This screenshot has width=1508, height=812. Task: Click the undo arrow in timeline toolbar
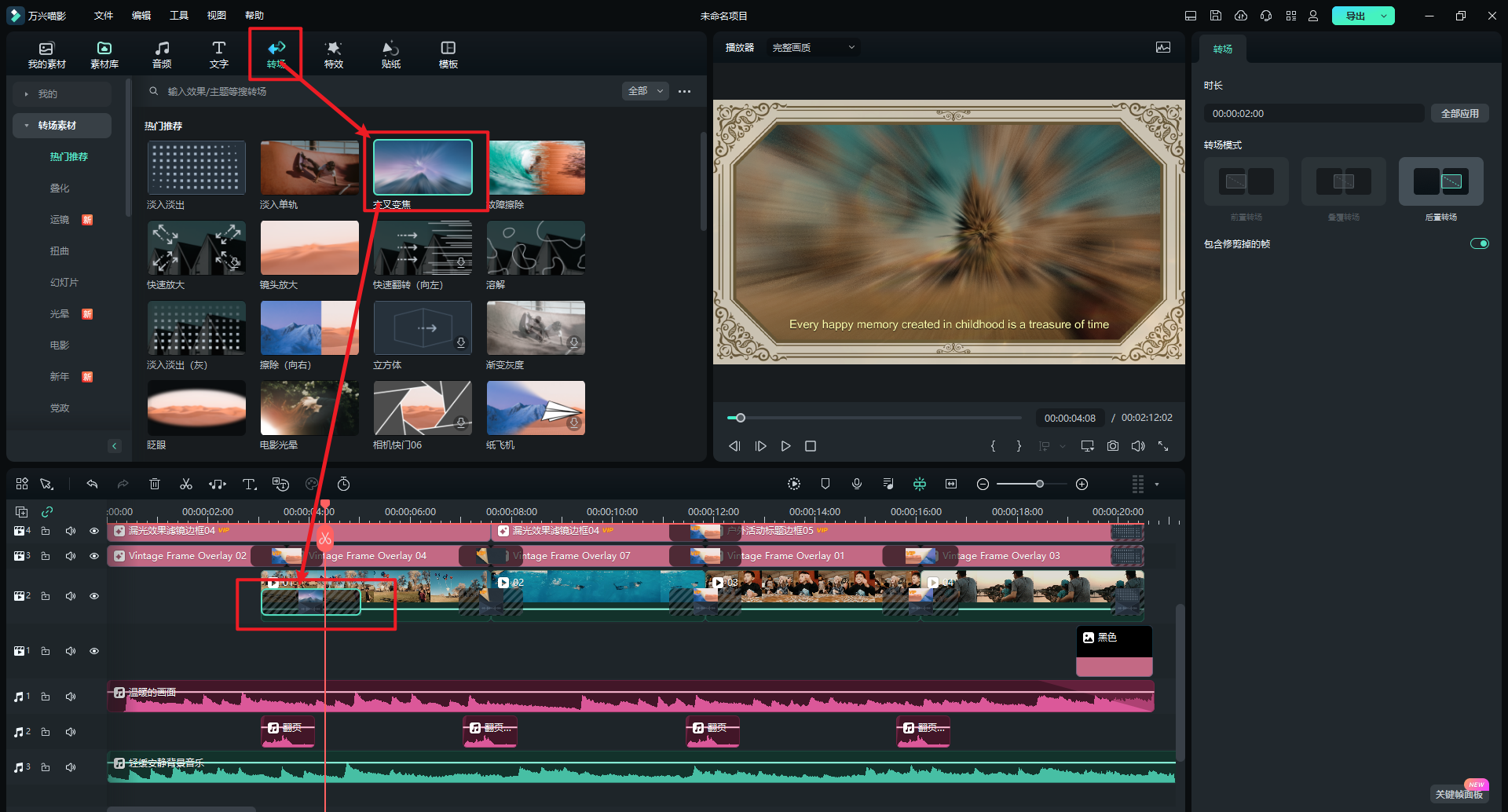[92, 485]
